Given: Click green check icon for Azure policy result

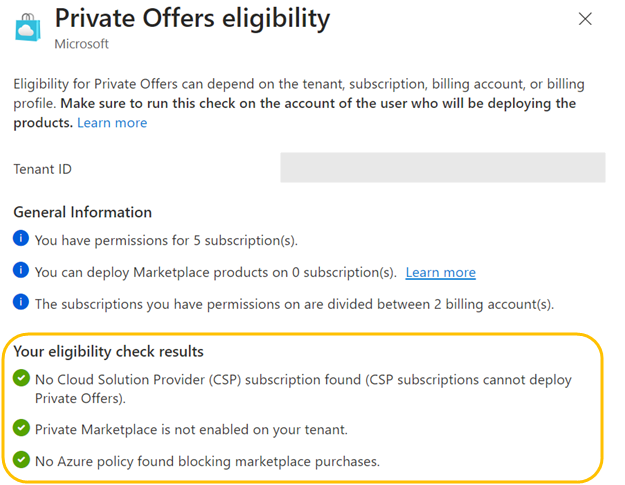Looking at the screenshot, I should [21, 460].
